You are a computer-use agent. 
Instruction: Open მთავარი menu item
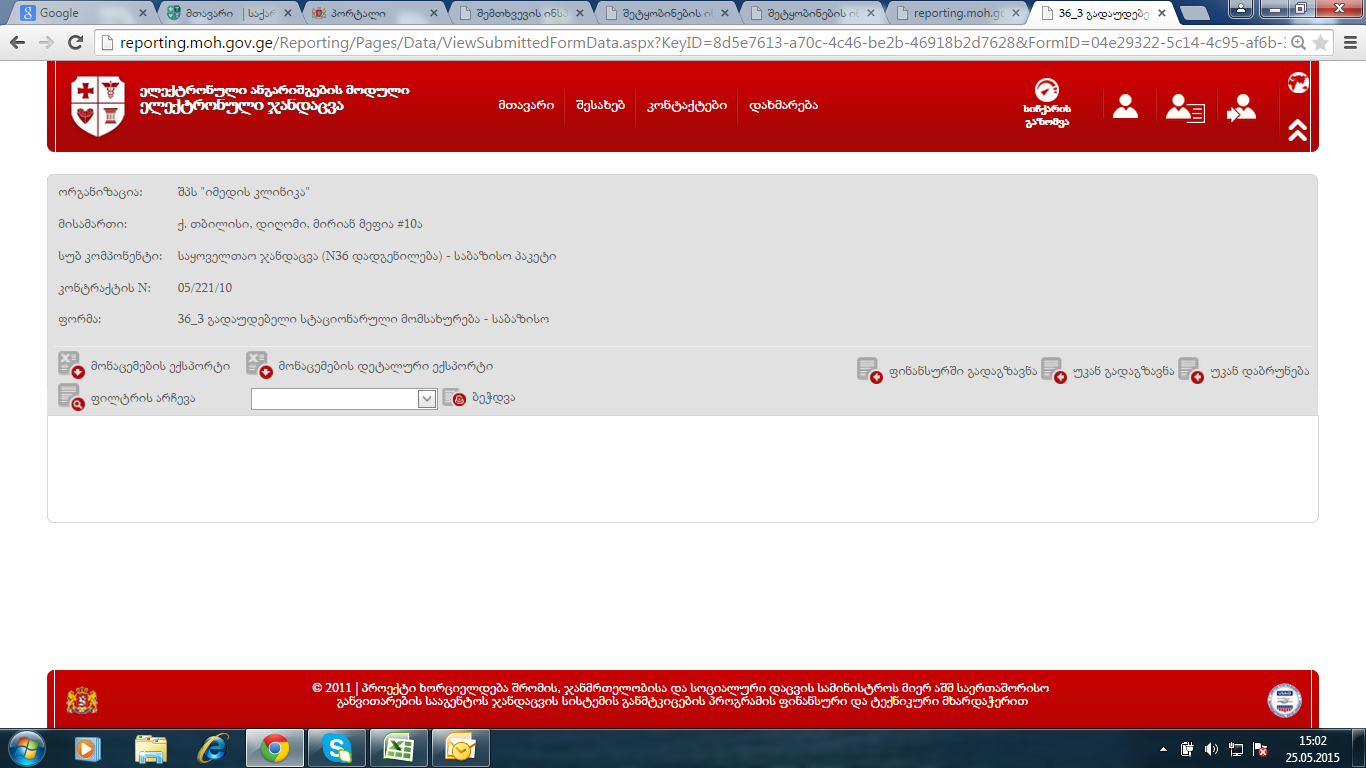[526, 105]
